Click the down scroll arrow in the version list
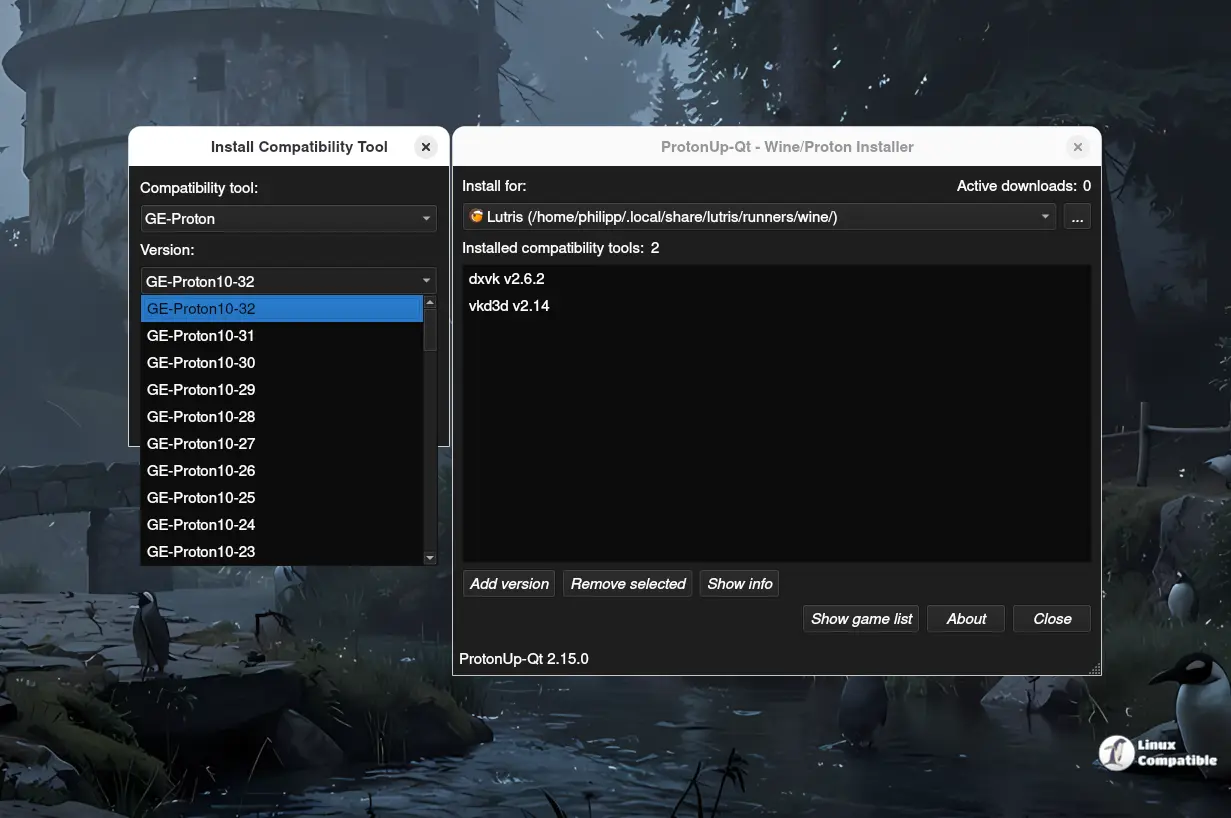This screenshot has height=818, width=1231. (430, 556)
